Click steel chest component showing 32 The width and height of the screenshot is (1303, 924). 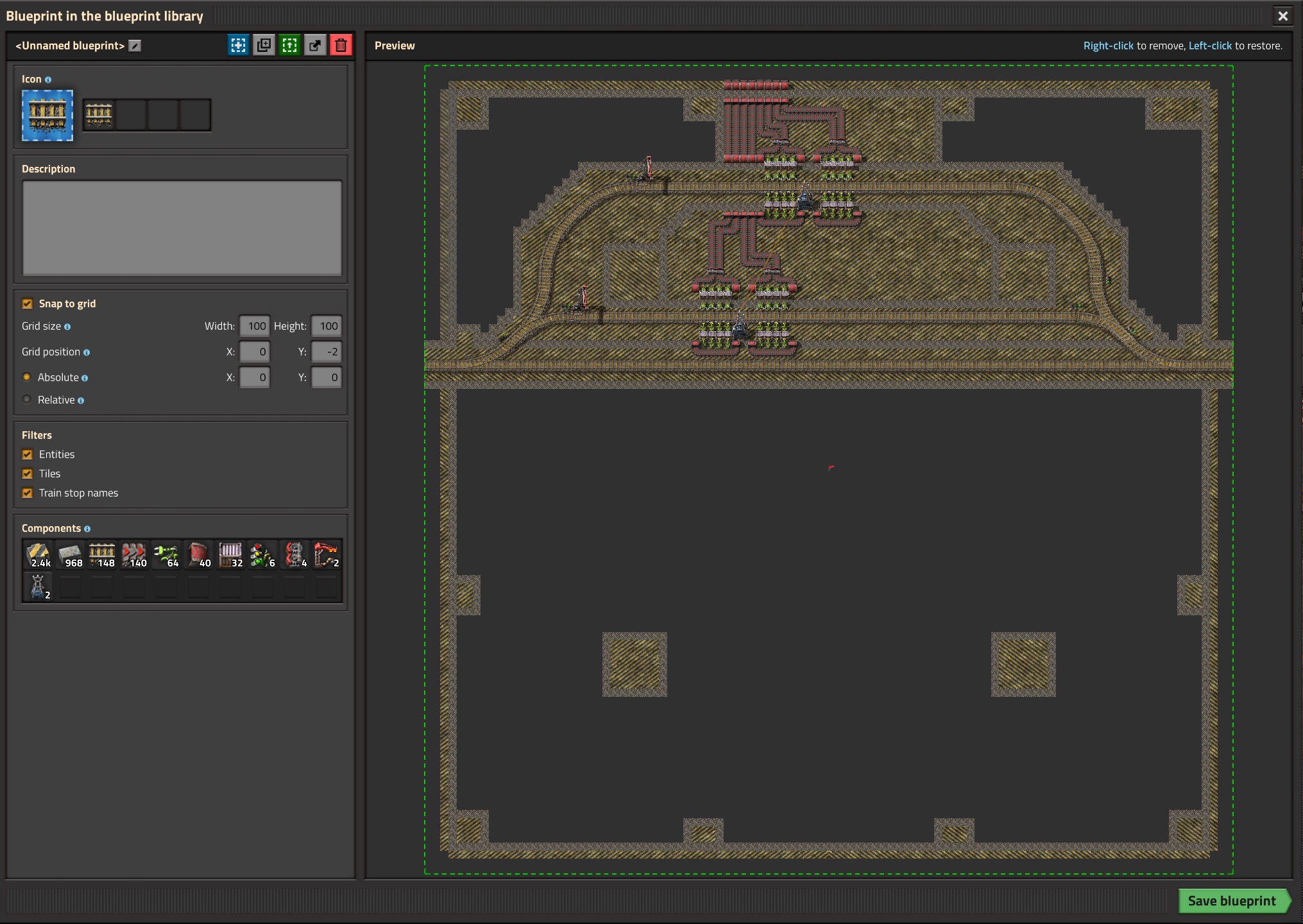click(231, 555)
